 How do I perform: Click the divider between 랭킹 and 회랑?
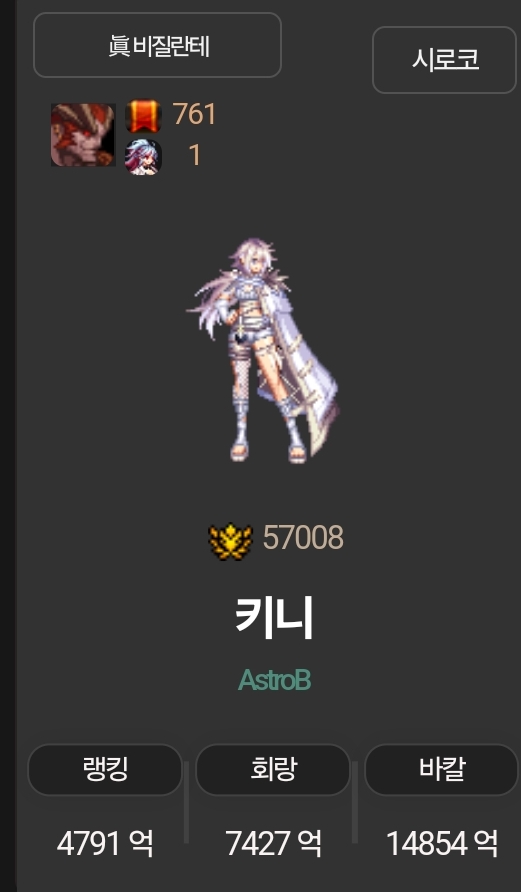186,802
